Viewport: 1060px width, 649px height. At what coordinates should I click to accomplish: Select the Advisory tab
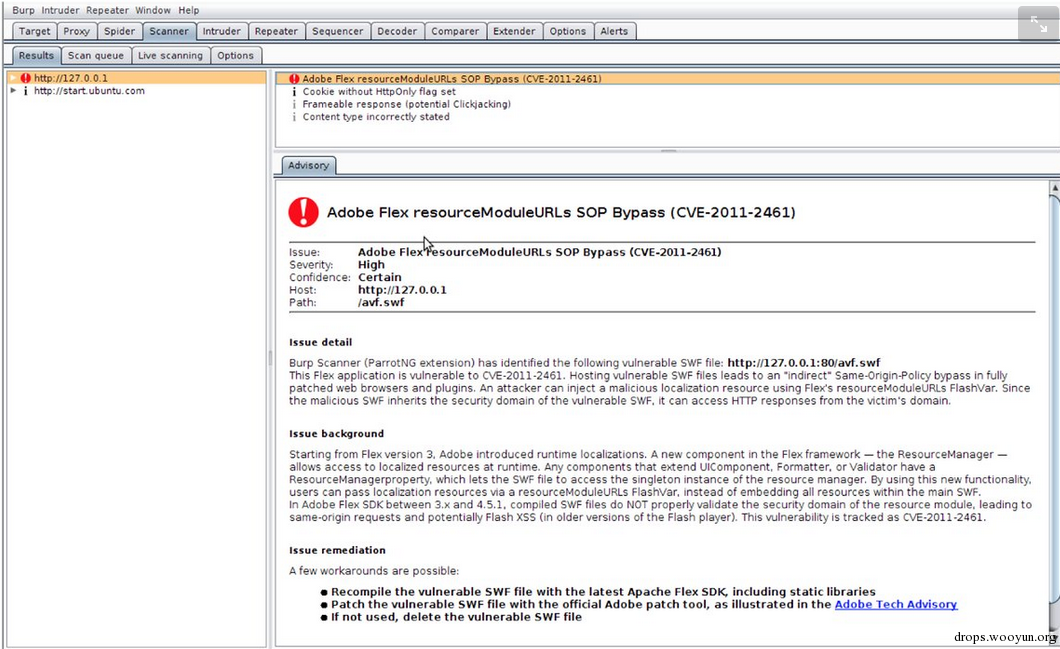pyautogui.click(x=308, y=166)
